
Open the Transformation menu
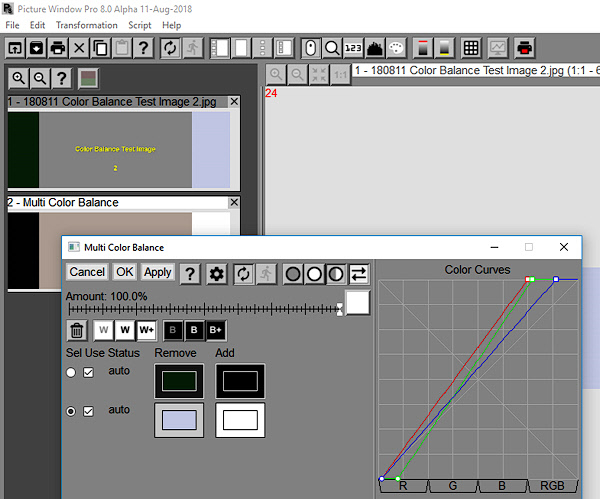[x=87, y=25]
